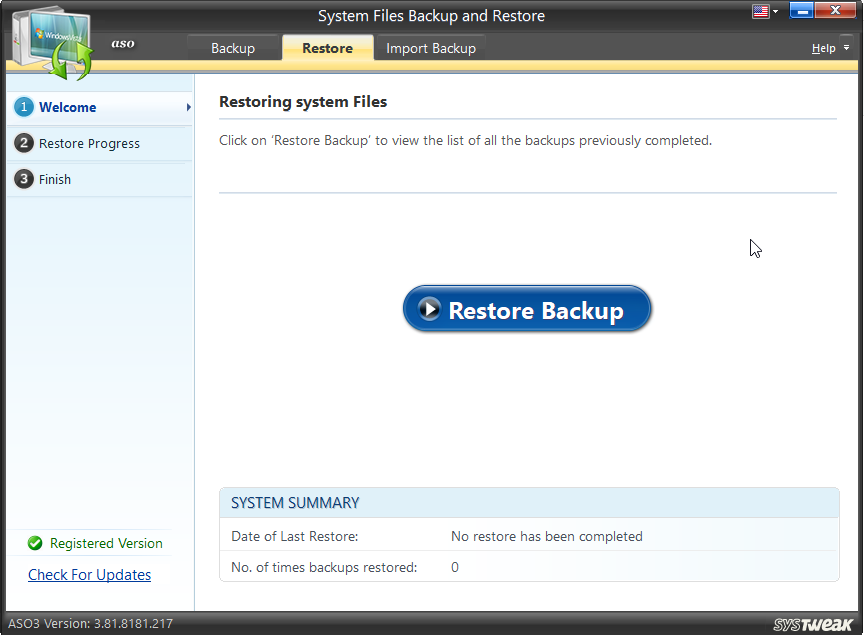The width and height of the screenshot is (864, 635).
Task: Expand the Welcome step arrow indicator
Action: (186, 107)
